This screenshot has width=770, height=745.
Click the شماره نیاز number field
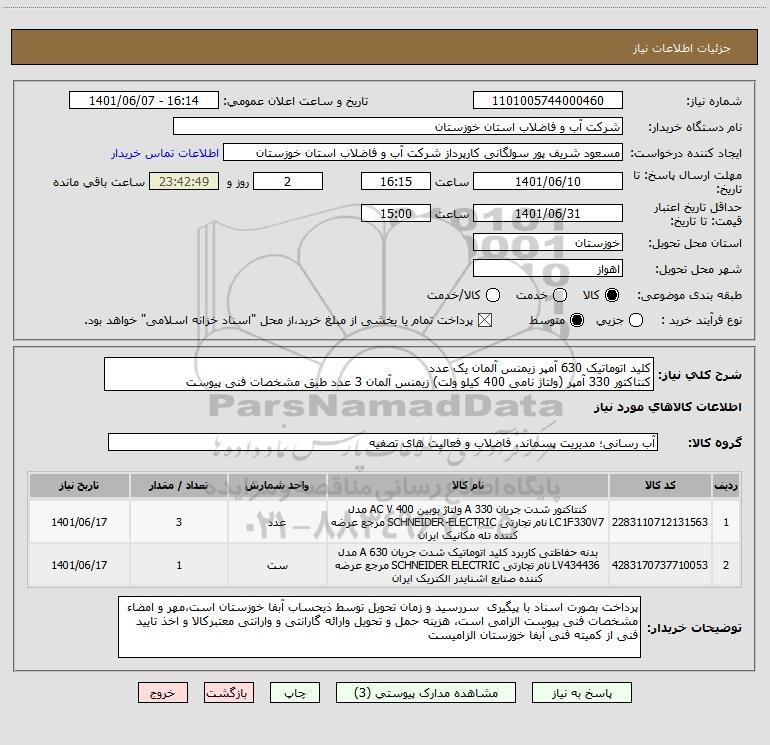click(548, 101)
